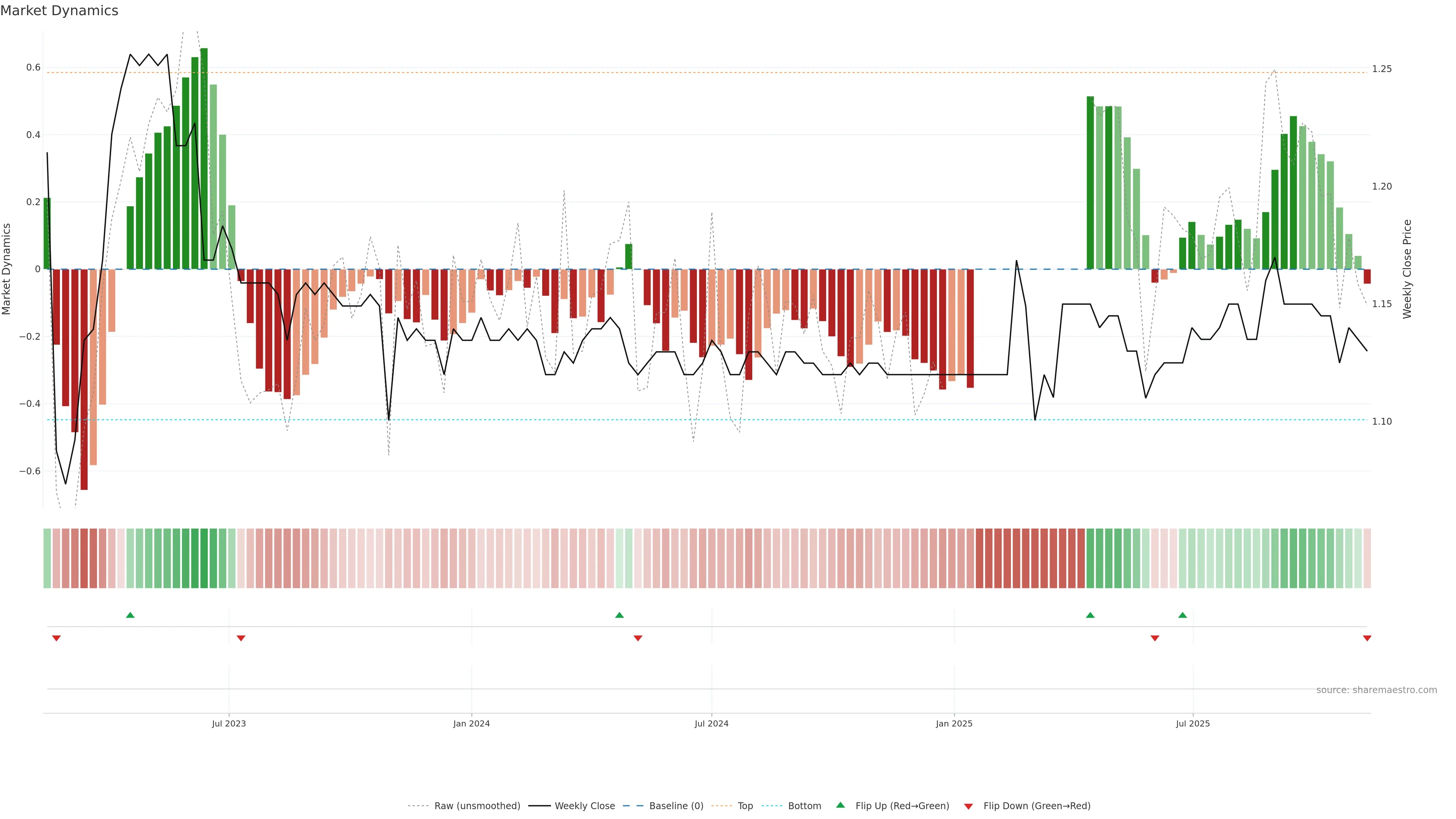1456x819 pixels.
Task: Click the Top legend entry
Action: (745, 806)
